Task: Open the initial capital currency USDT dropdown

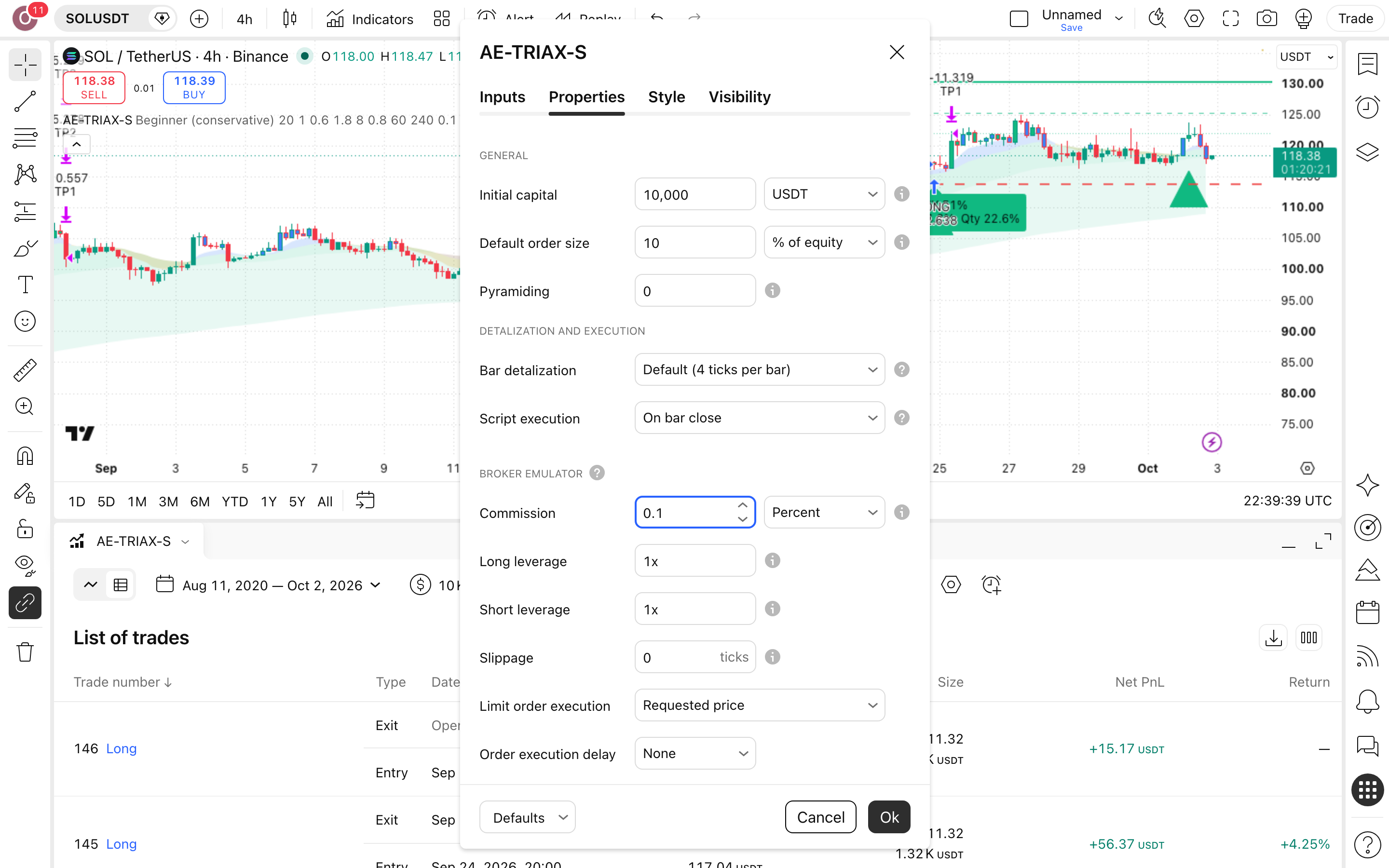Action: pyautogui.click(x=824, y=194)
